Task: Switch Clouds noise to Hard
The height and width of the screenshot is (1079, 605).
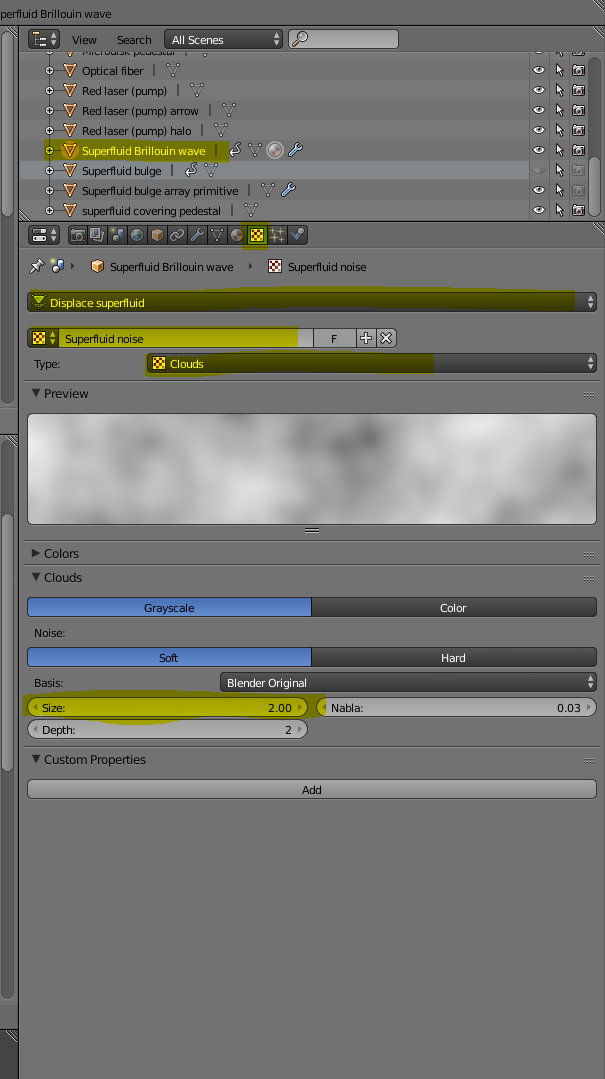Action: click(453, 658)
